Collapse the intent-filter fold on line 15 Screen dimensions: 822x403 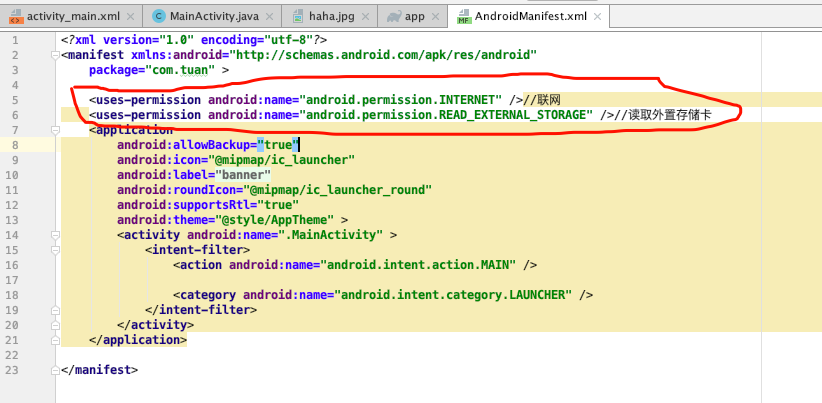[55, 250]
